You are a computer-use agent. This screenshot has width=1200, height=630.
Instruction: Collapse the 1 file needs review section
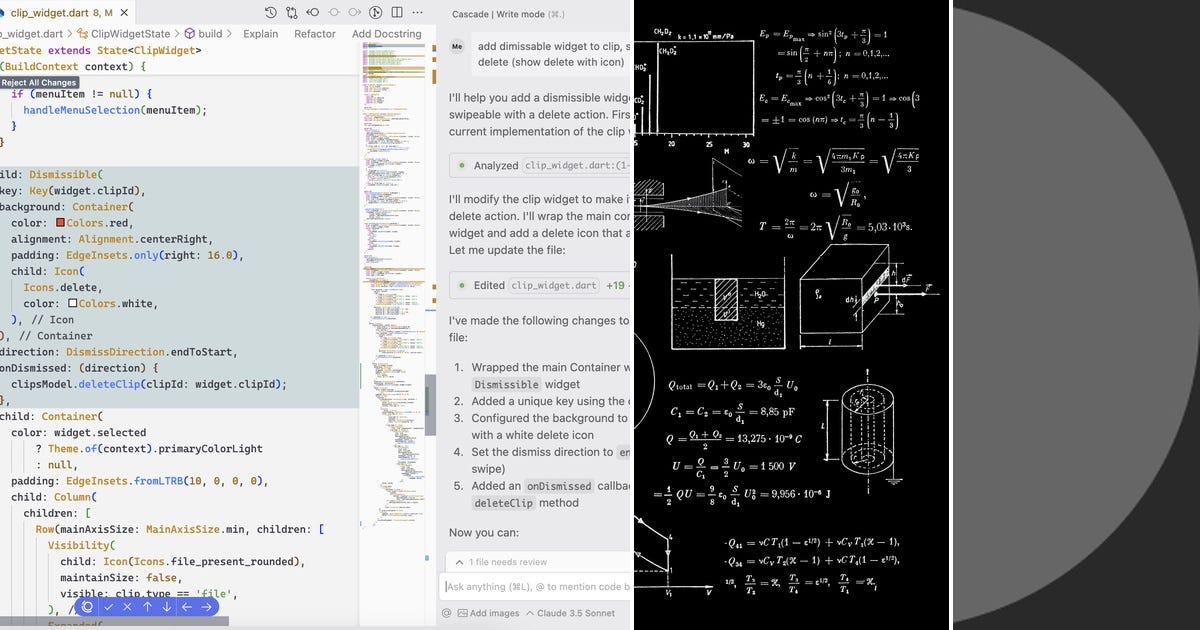[459, 561]
